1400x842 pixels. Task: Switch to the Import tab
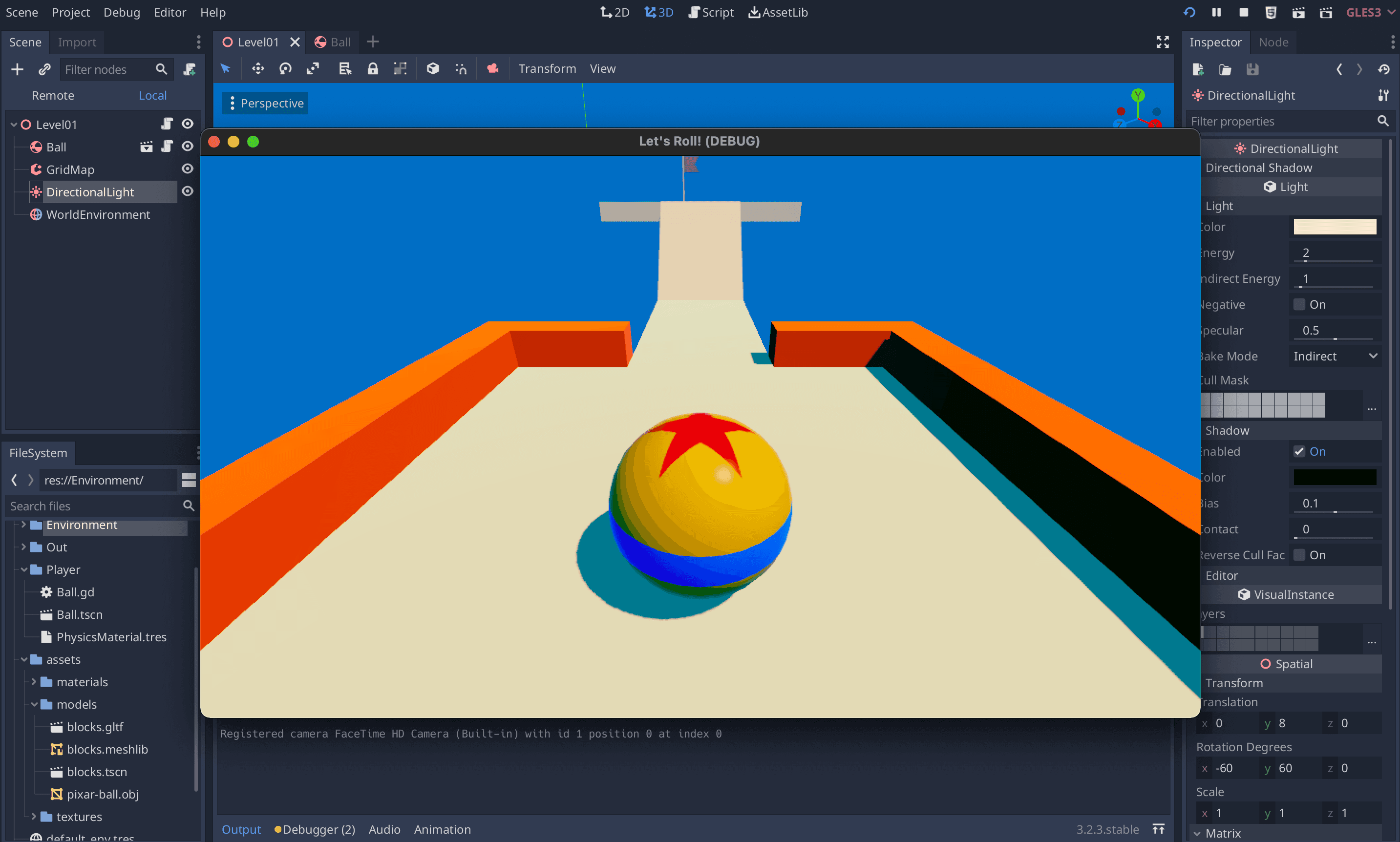[x=77, y=42]
